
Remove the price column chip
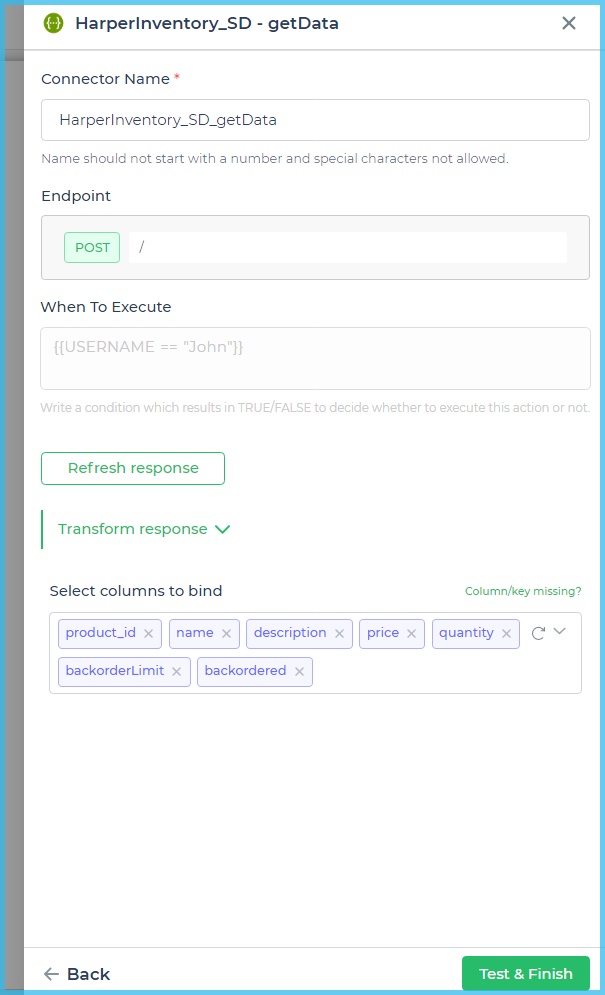[x=411, y=633]
